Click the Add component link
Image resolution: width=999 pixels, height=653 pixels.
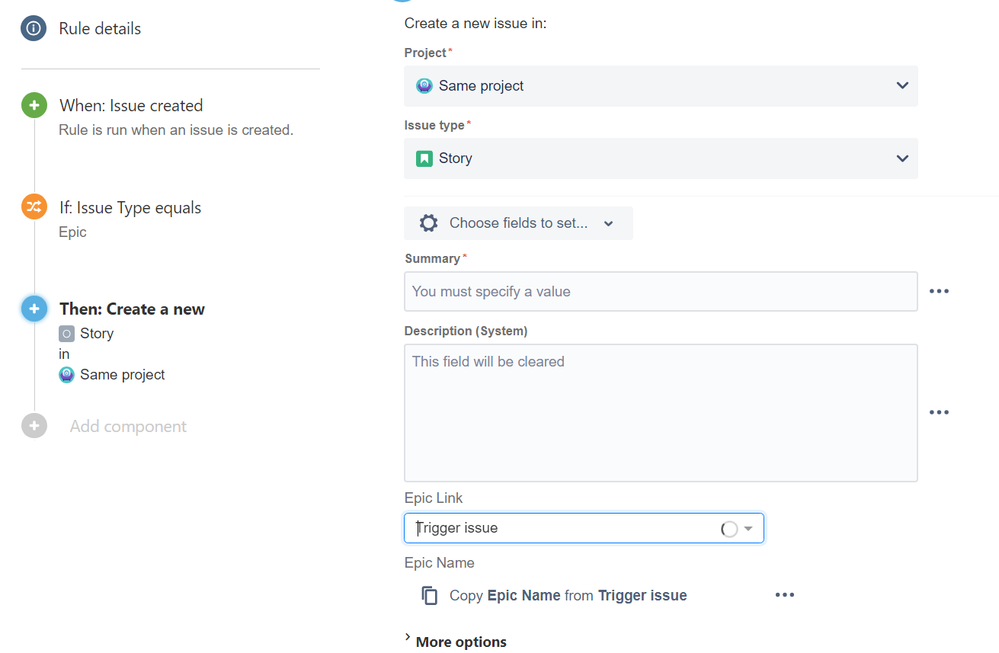click(x=128, y=426)
